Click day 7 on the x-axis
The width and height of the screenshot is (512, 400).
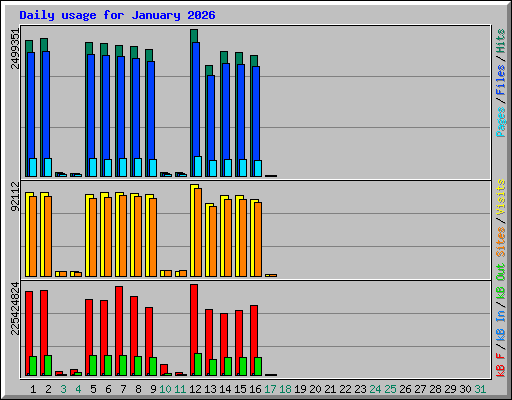(123, 389)
